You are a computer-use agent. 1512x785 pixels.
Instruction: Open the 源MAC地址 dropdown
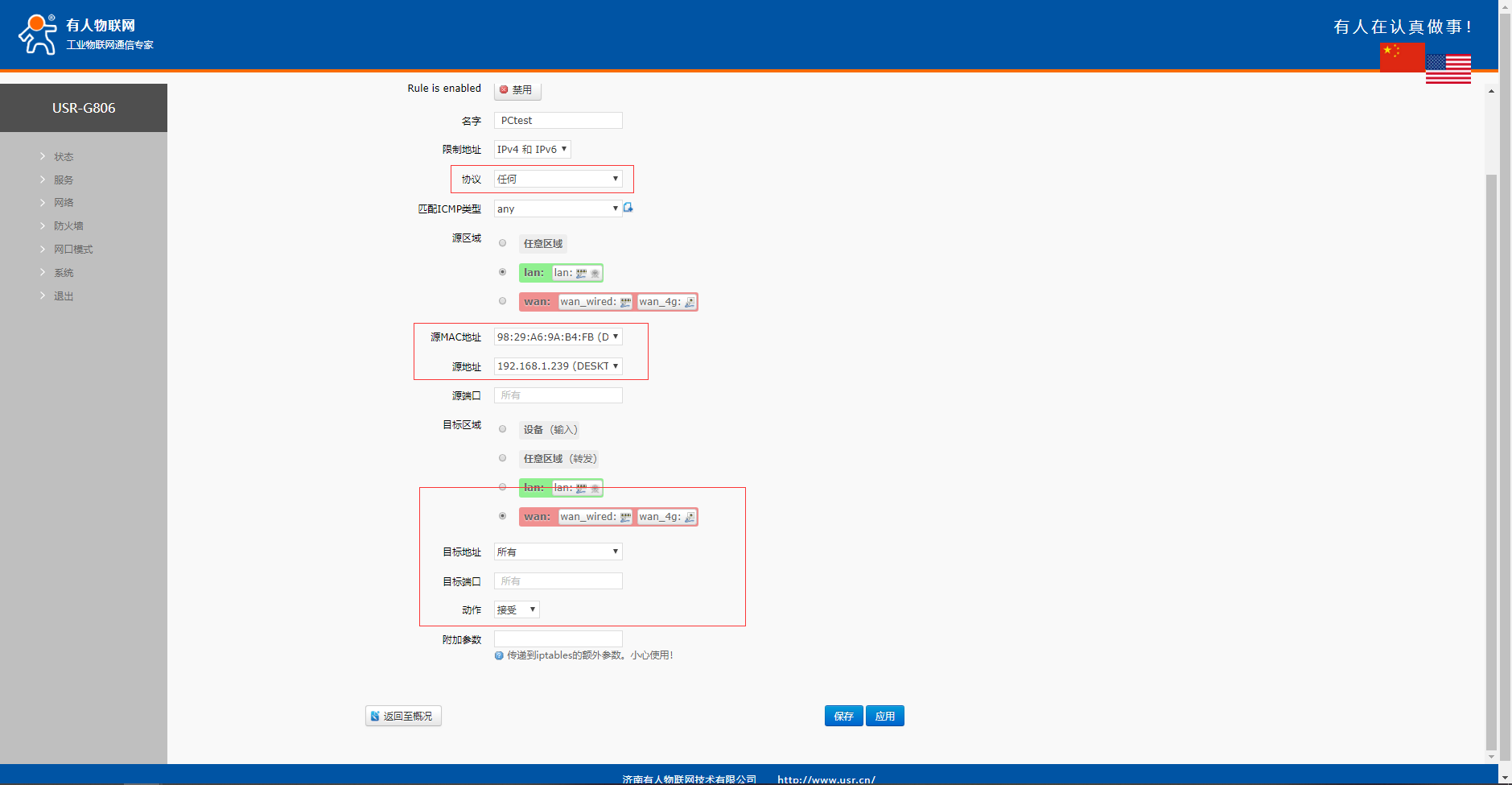(558, 337)
